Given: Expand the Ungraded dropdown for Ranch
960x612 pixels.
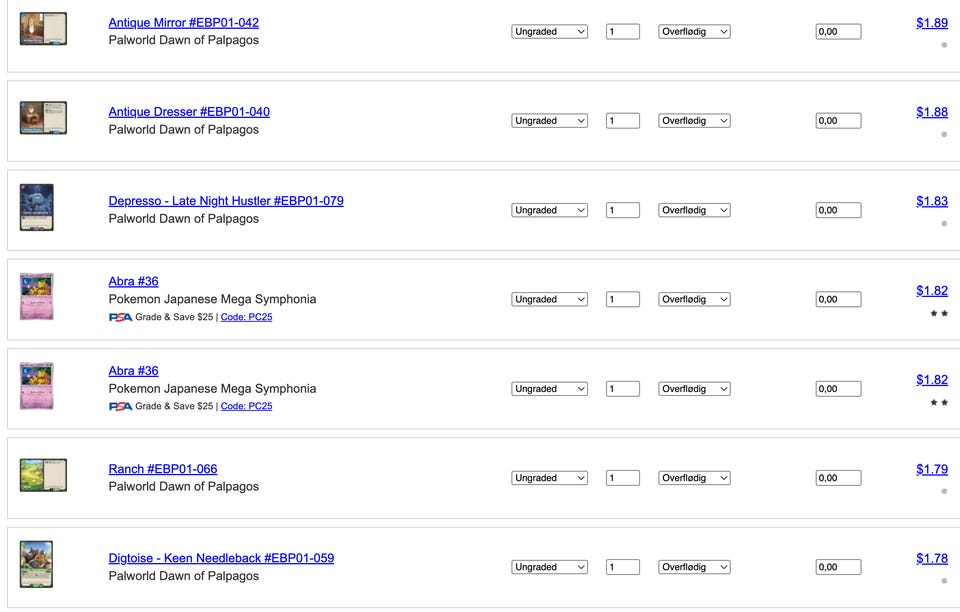Looking at the screenshot, I should tap(549, 478).
